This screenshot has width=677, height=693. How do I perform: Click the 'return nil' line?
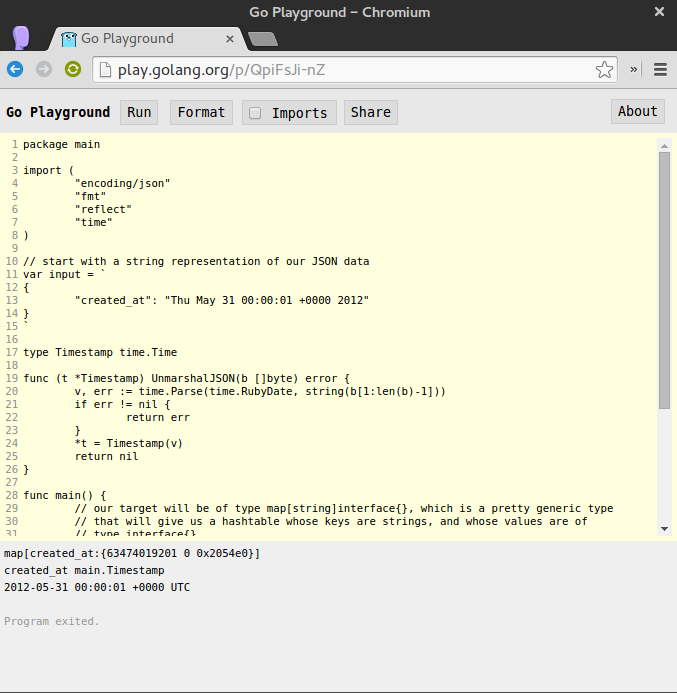click(106, 457)
